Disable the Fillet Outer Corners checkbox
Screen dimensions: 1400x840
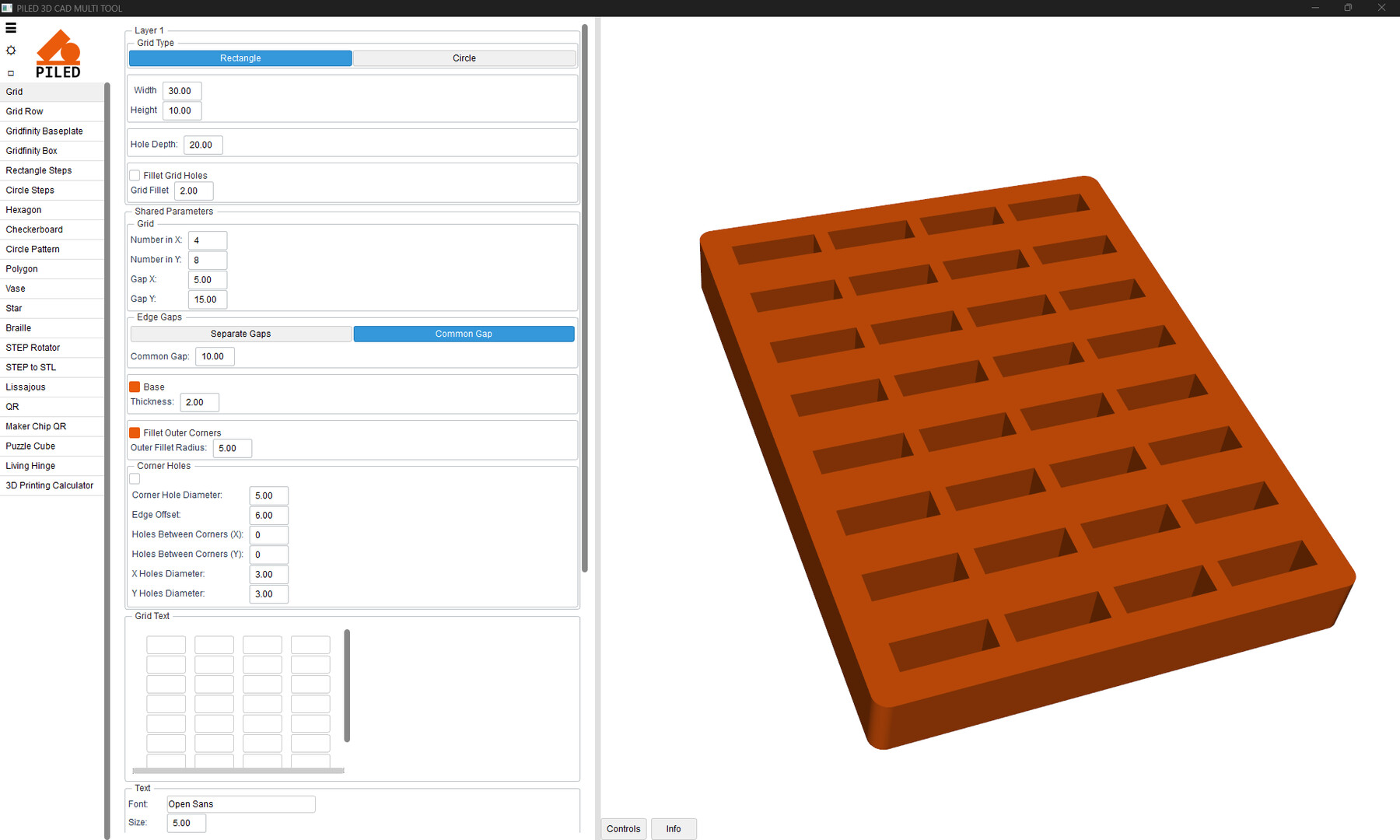coord(135,432)
